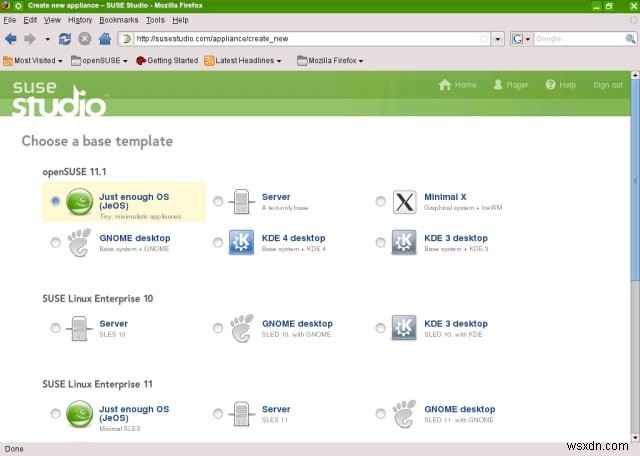
Task: Expand the Mozilla Firefox bookmarks folder
Action: point(330,60)
